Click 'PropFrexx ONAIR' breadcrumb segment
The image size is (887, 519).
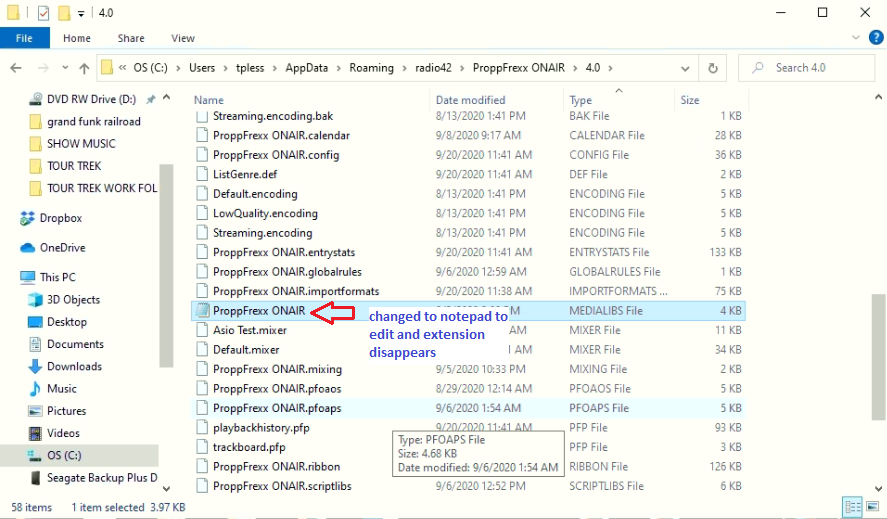[519, 68]
